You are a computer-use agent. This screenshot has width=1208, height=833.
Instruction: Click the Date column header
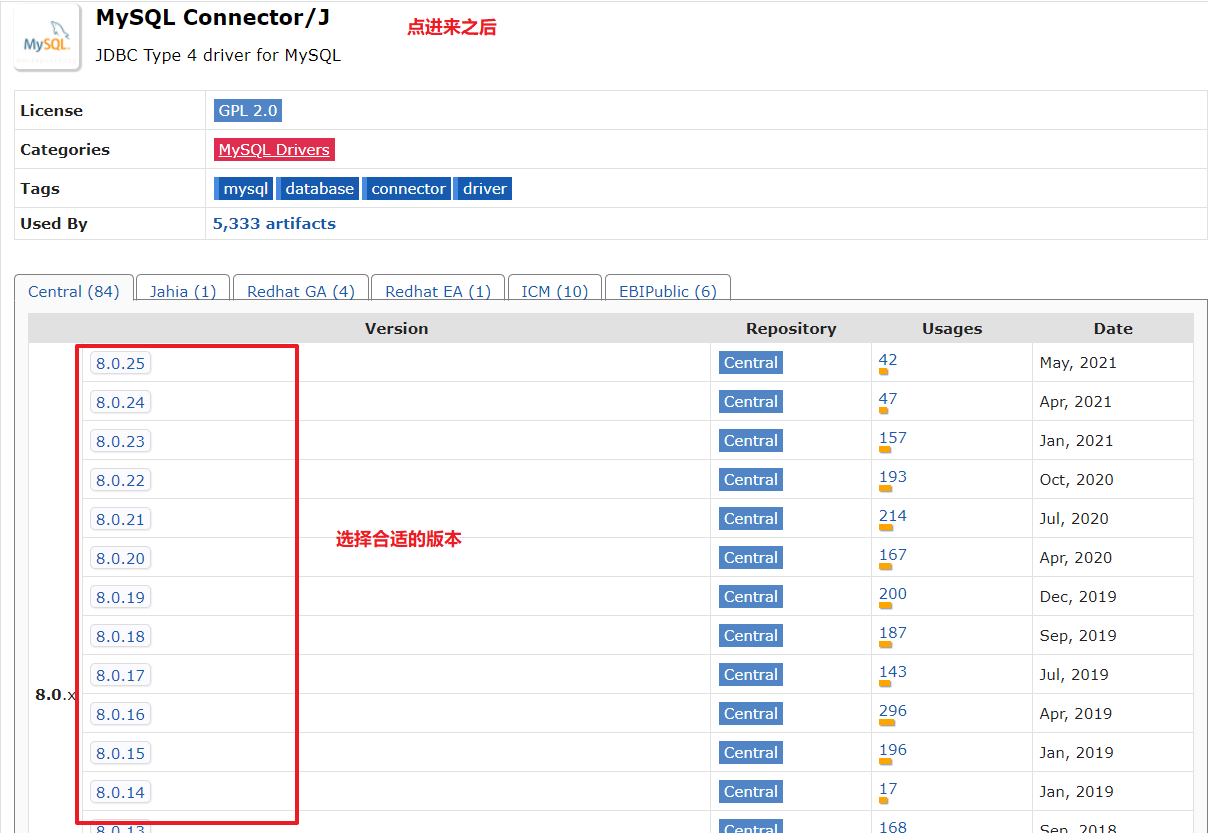click(1113, 328)
